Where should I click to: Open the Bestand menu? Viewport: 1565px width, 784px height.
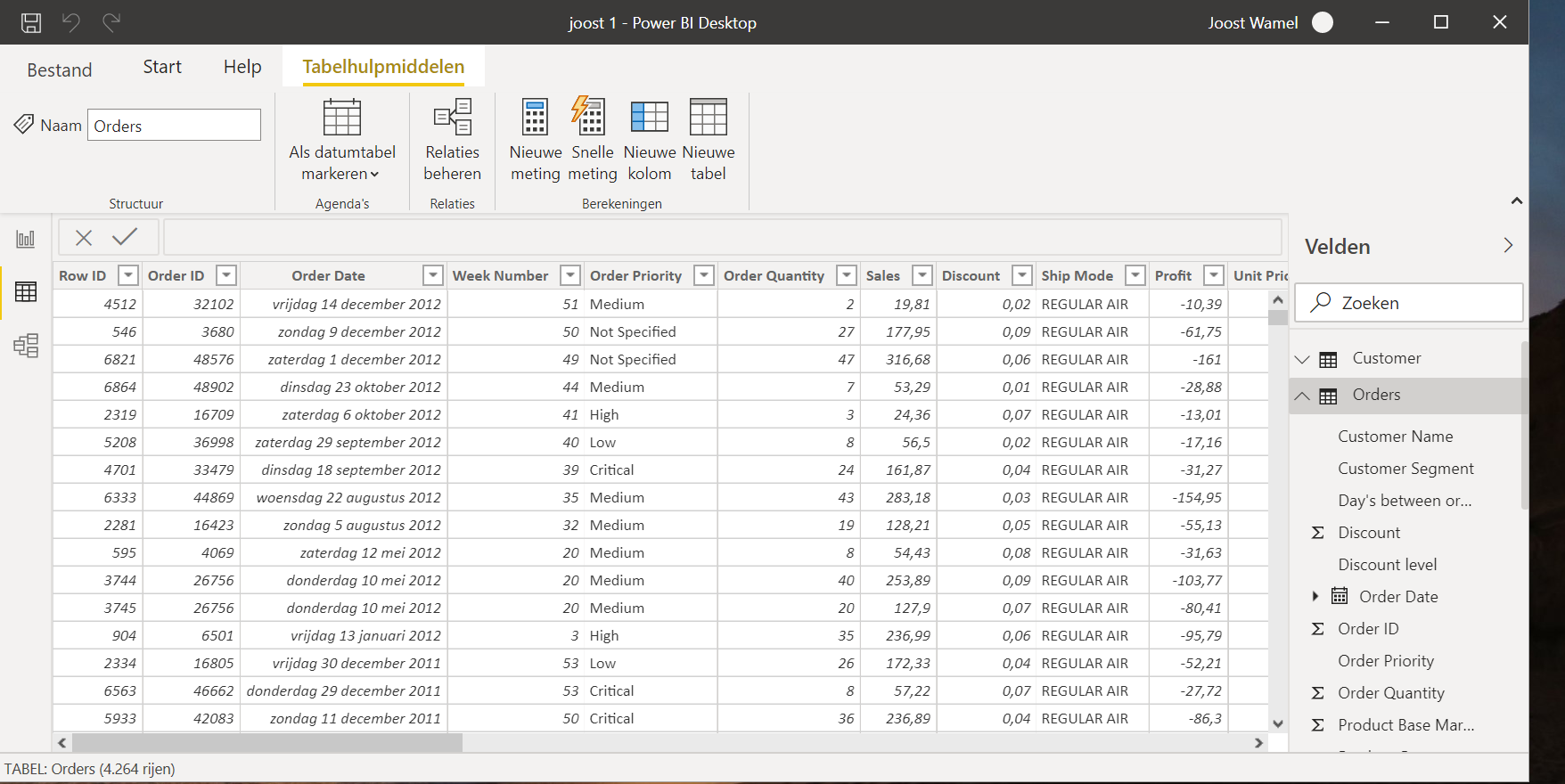[x=60, y=69]
